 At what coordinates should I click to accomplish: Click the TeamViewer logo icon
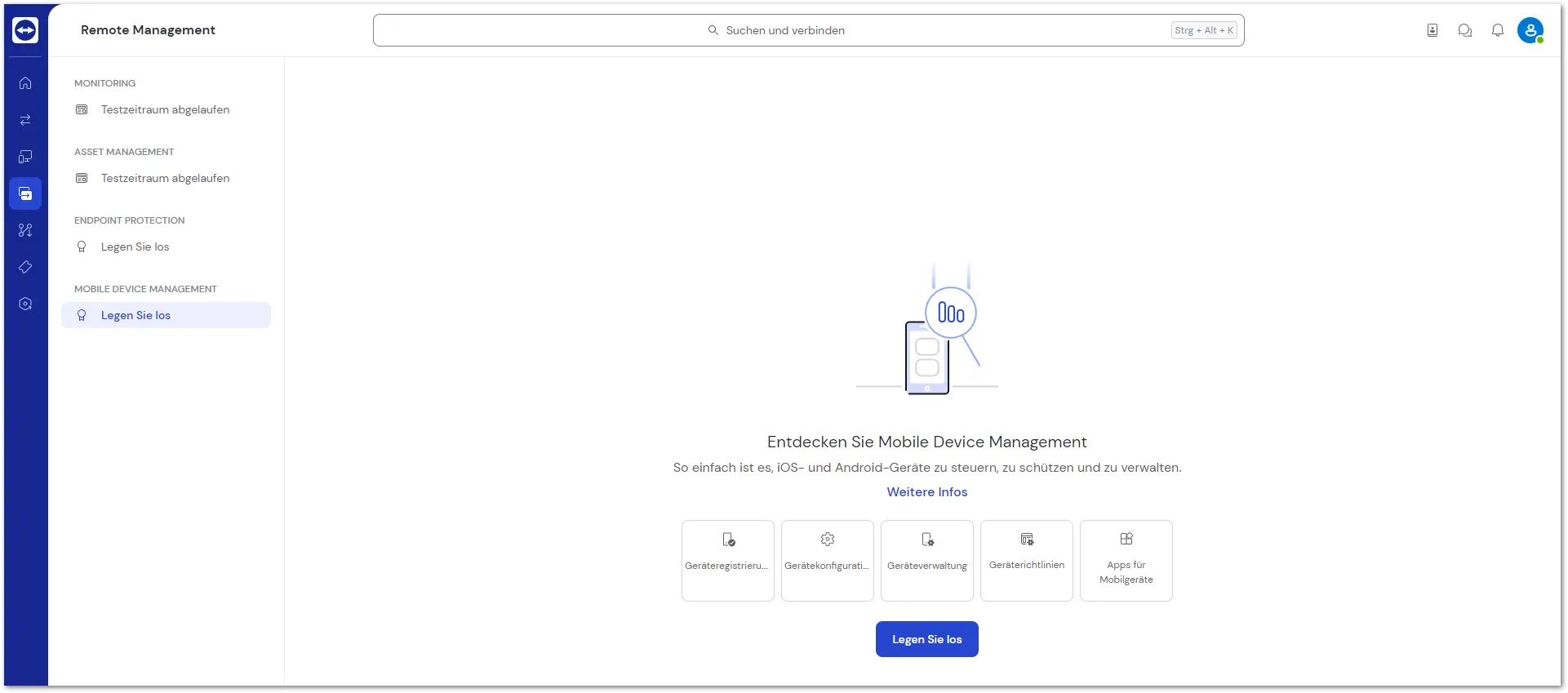tap(25, 30)
